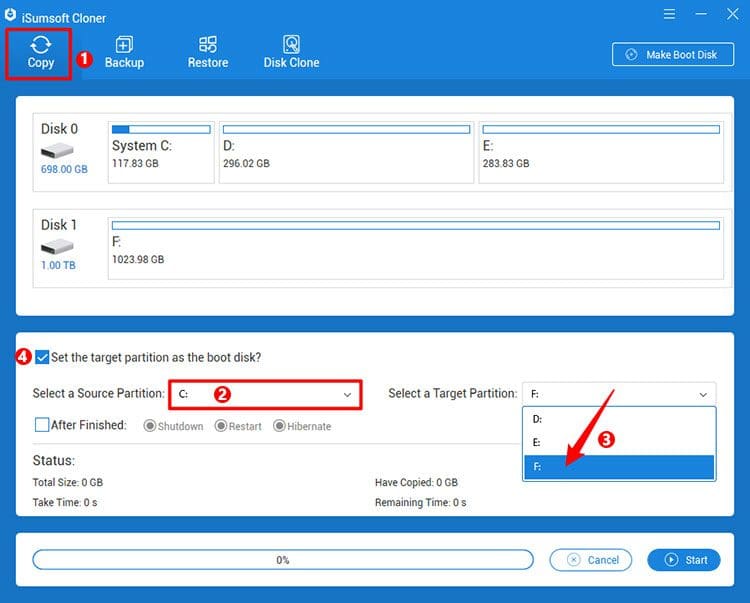Click the 0% progress bar
Image resolution: width=750 pixels, height=603 pixels.
(x=283, y=559)
